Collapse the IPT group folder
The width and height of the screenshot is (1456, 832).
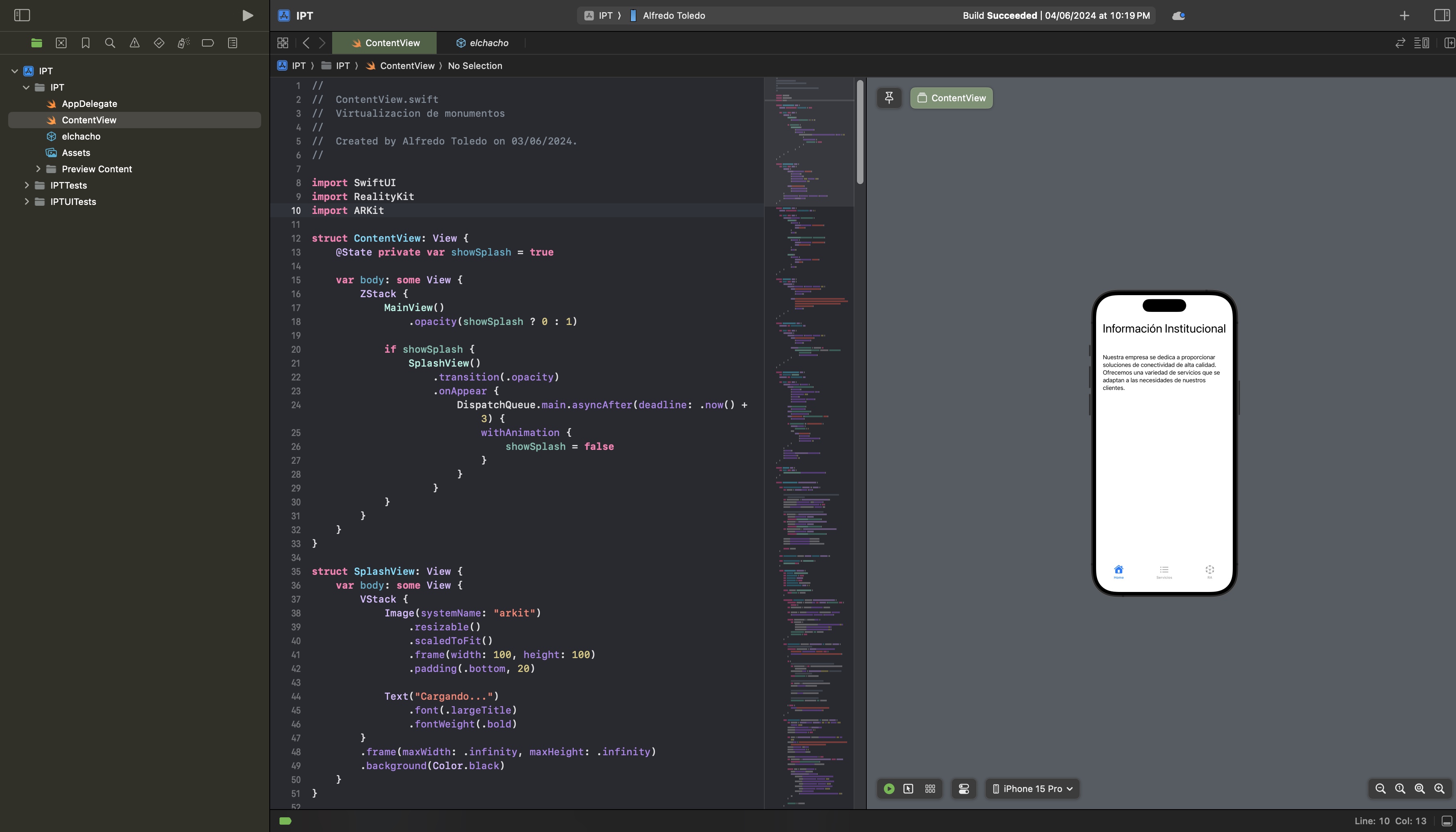pyautogui.click(x=26, y=87)
